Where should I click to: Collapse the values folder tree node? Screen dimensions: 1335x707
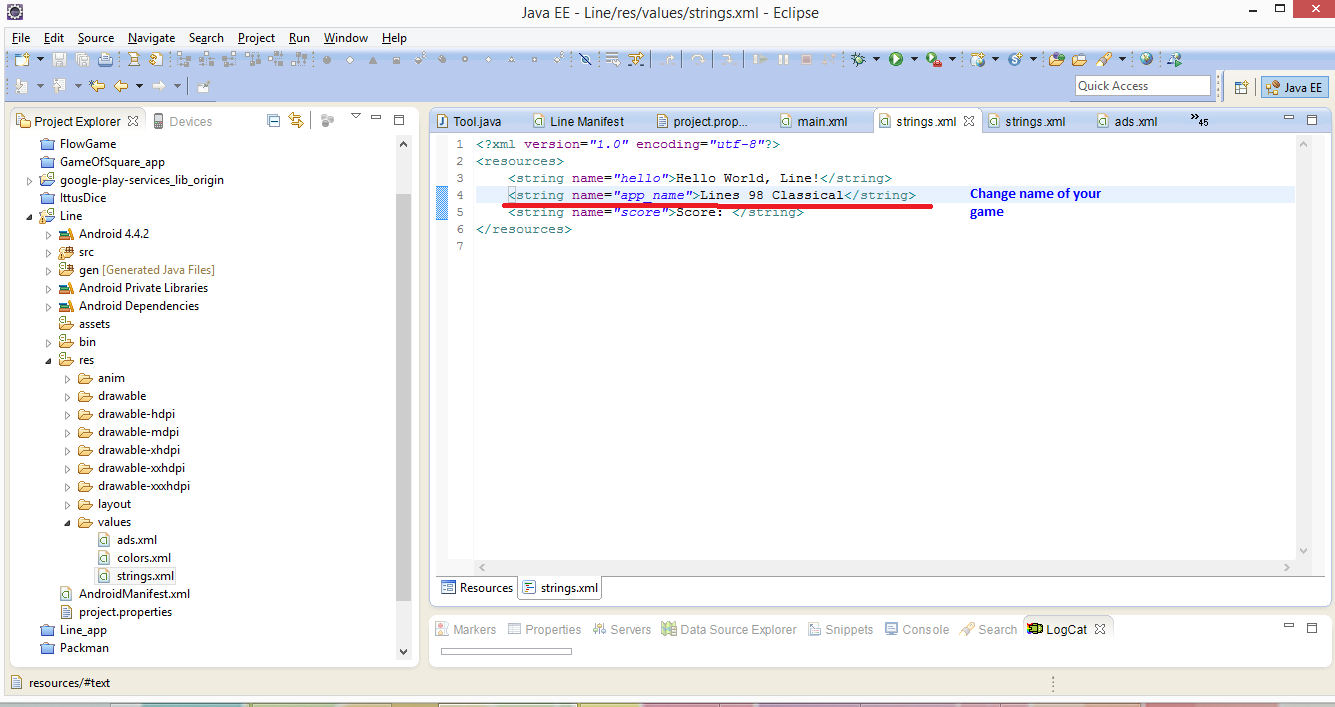(x=67, y=522)
